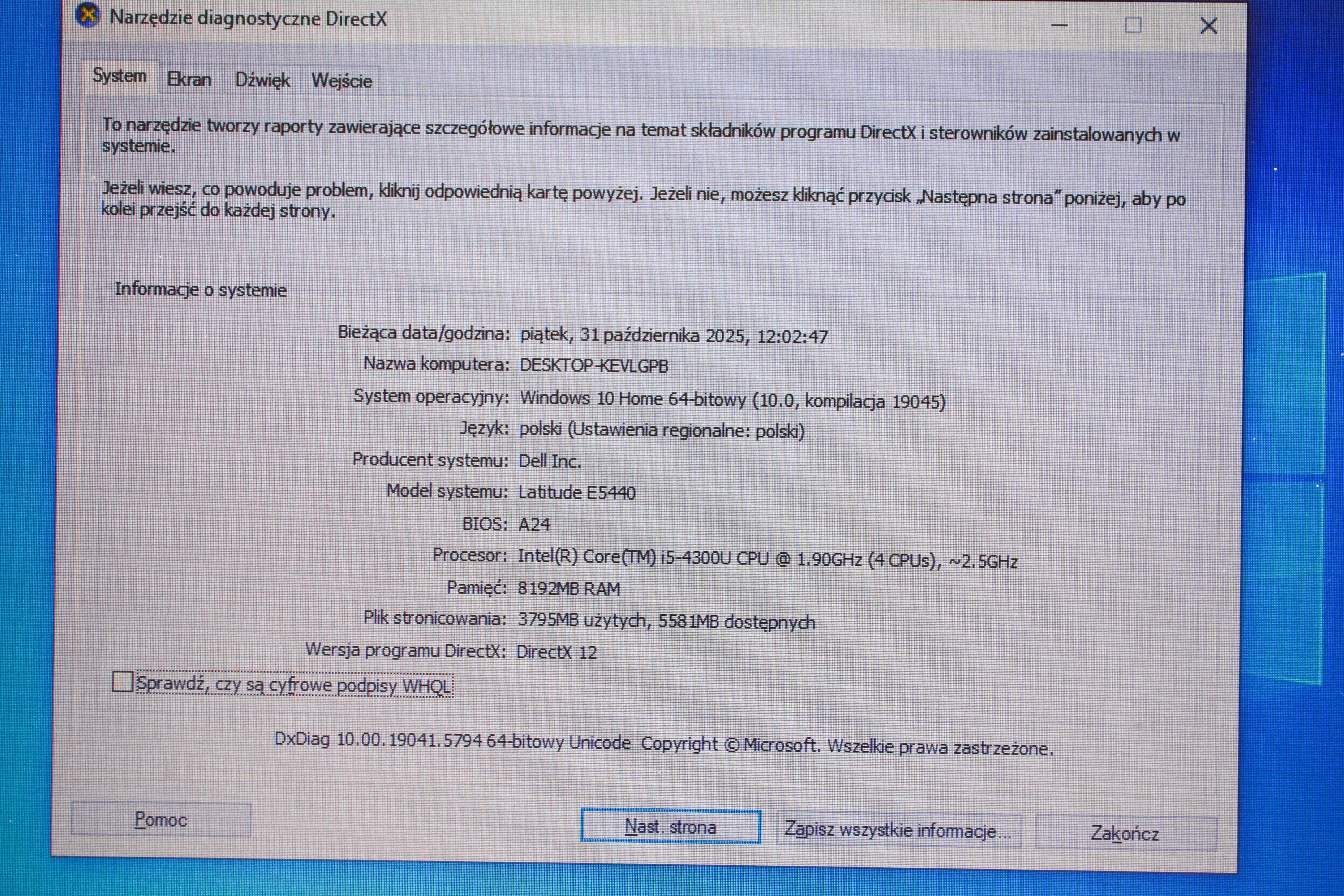Open the Dźwięk tab
Screen dimensions: 1344x896
tap(262, 80)
